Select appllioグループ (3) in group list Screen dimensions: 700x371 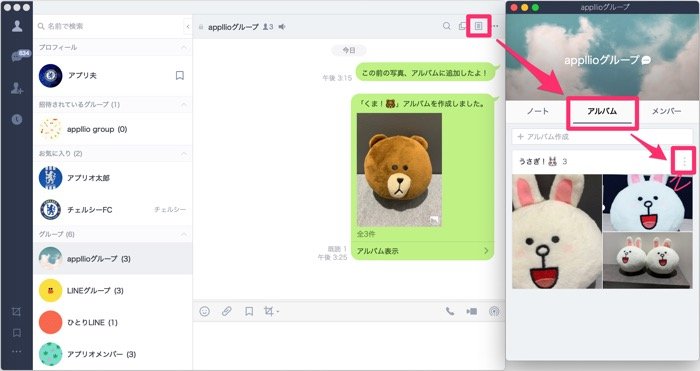coord(112,258)
